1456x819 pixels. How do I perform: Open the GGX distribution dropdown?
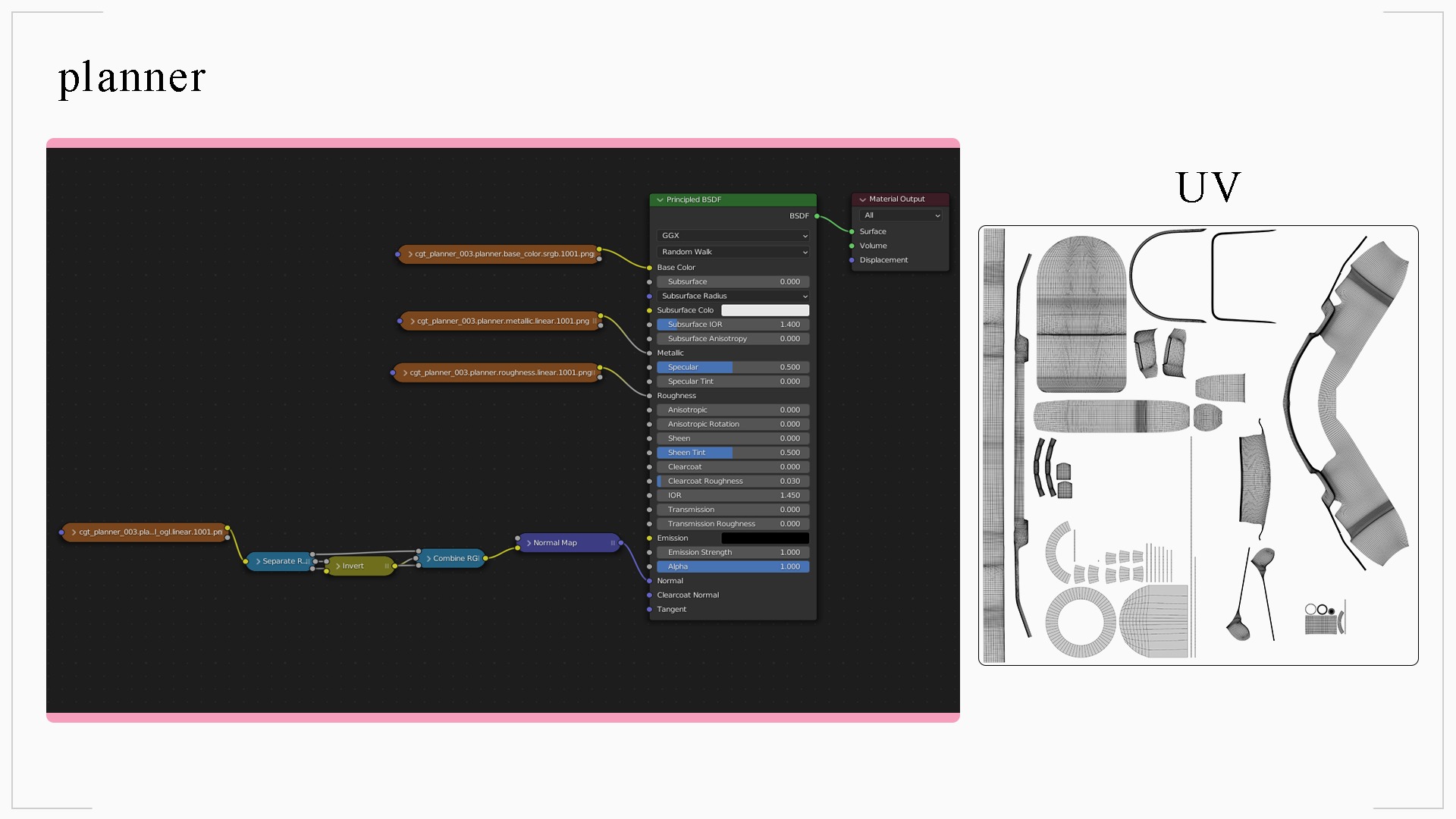pos(733,236)
